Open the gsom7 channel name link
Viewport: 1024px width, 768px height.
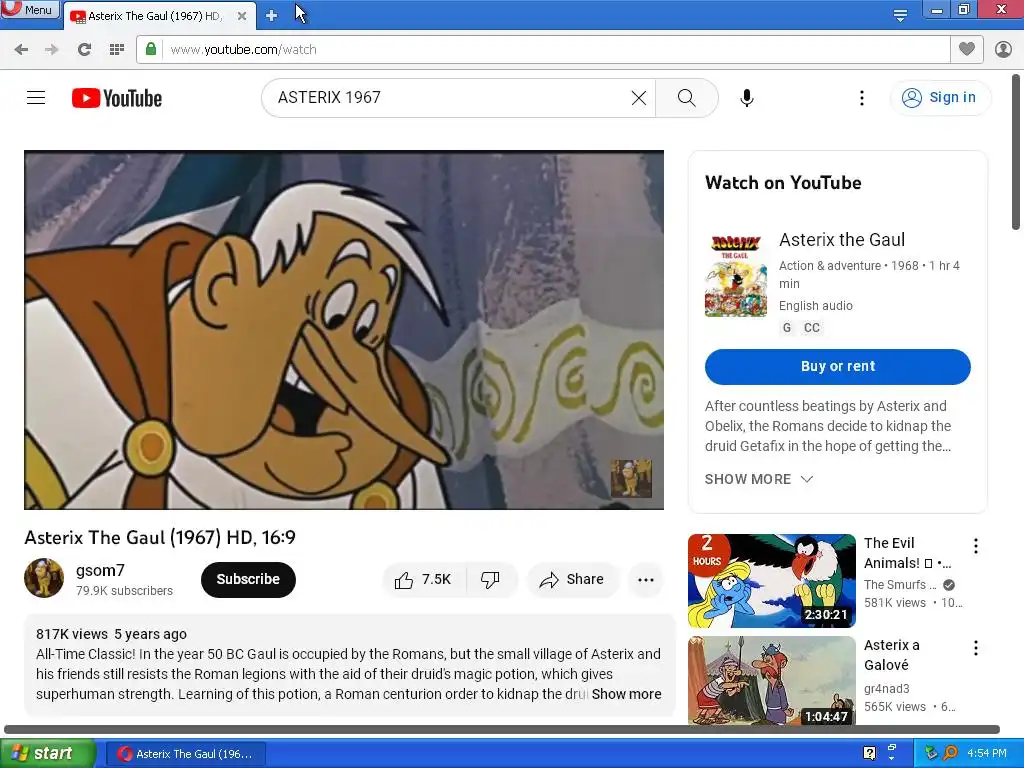(x=100, y=570)
